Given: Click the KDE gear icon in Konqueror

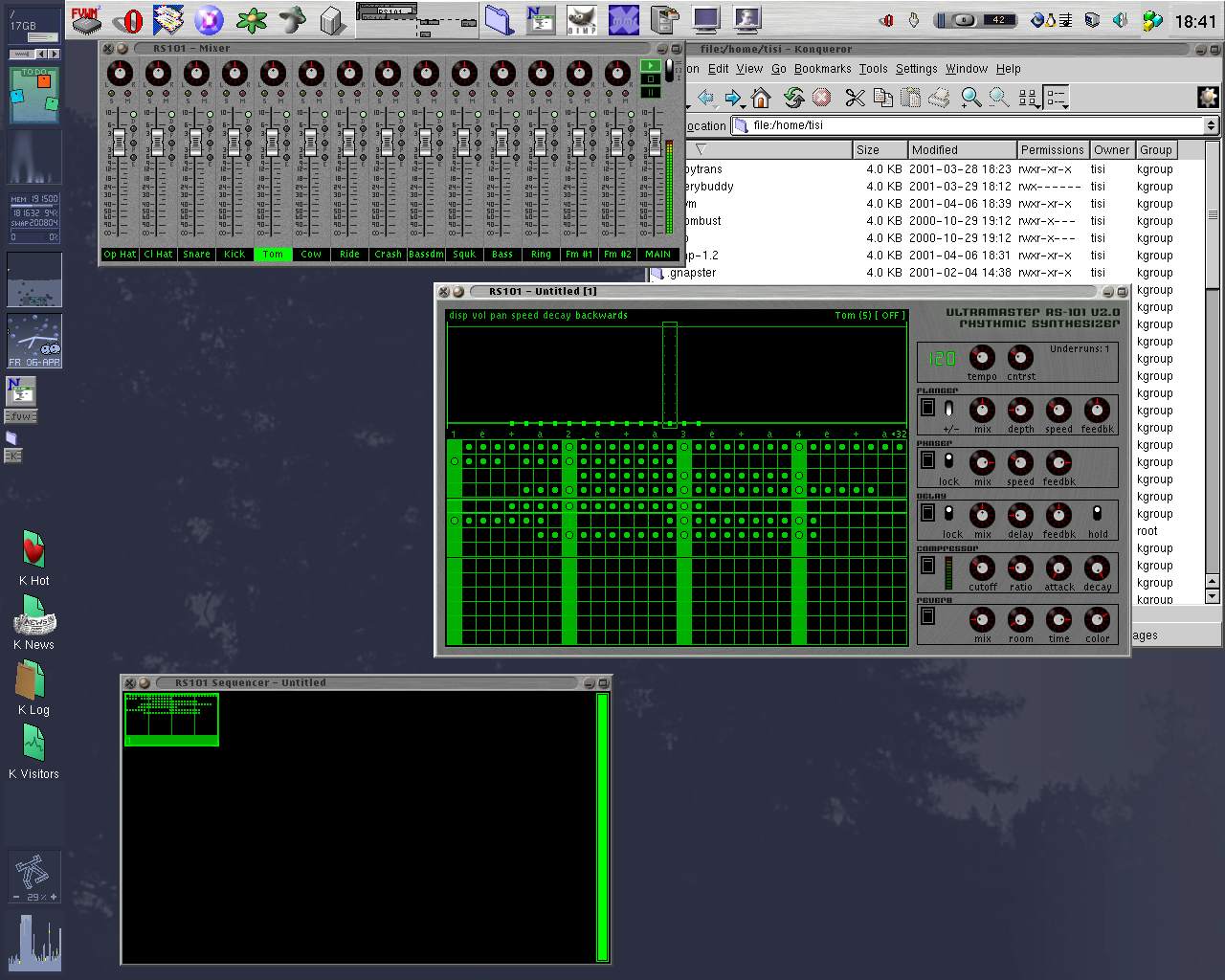Looking at the screenshot, I should (x=1208, y=97).
